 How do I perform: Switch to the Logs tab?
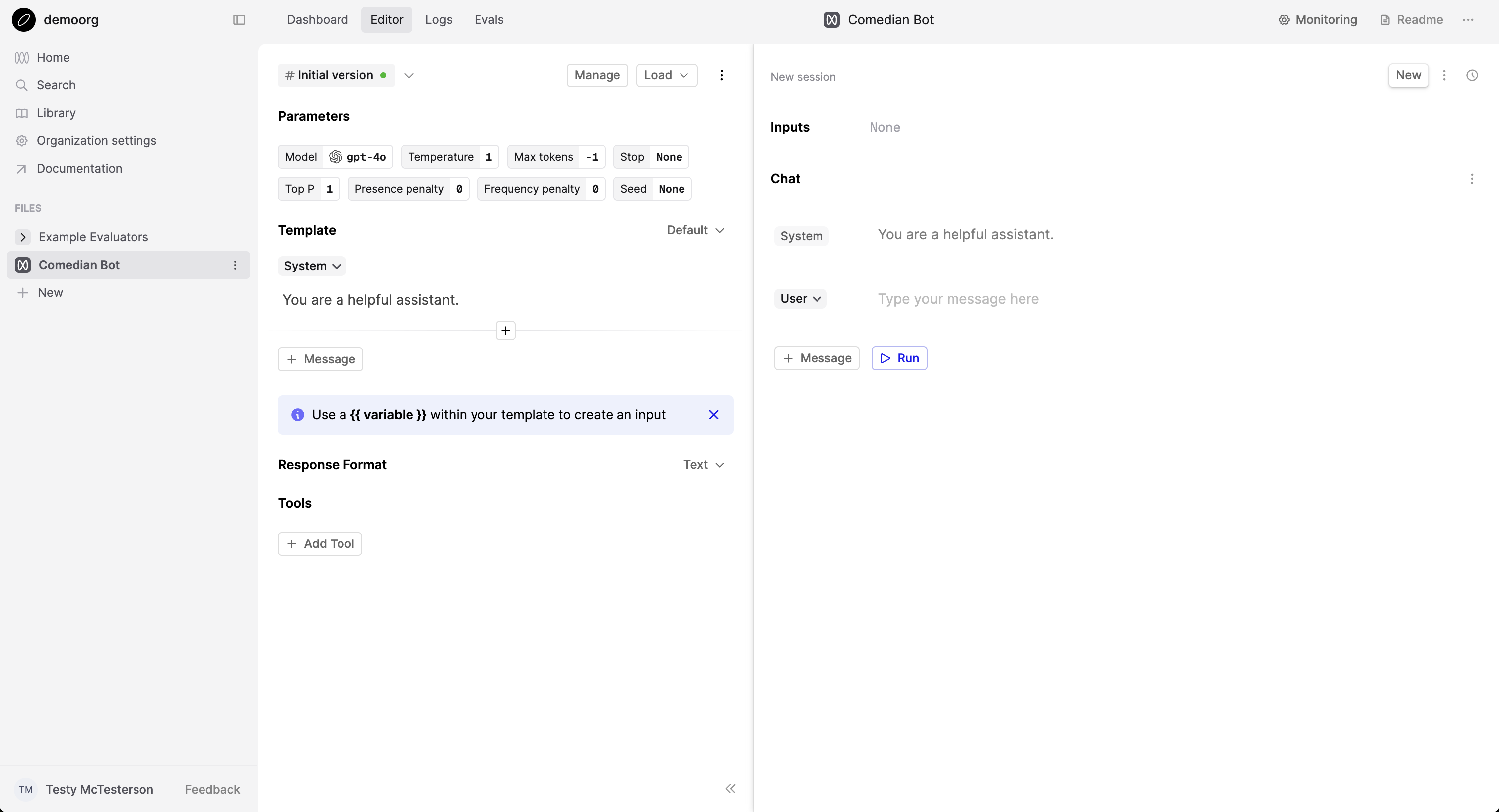pos(438,19)
